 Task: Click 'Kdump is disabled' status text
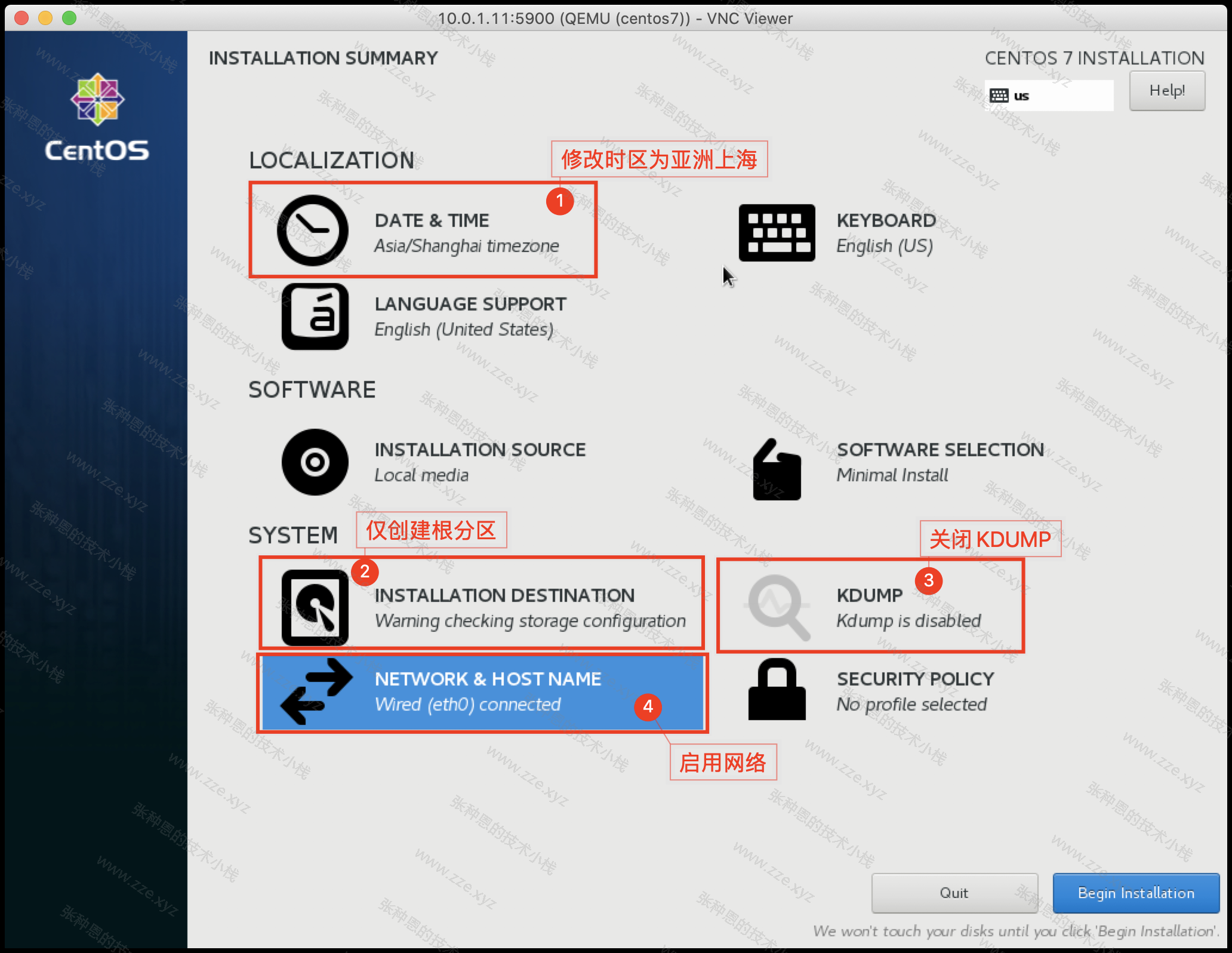tap(908, 621)
